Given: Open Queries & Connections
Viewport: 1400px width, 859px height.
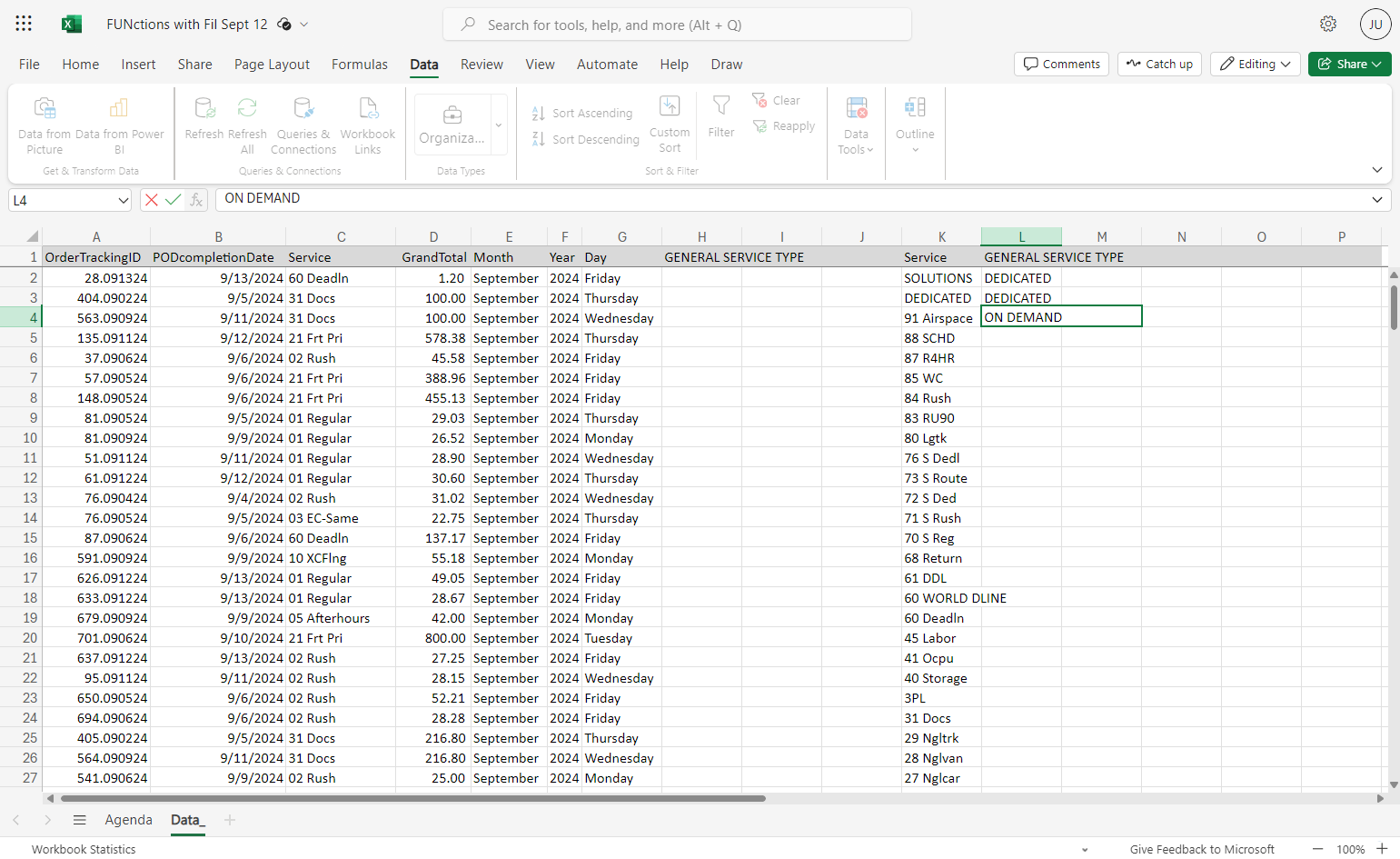Looking at the screenshot, I should (x=303, y=125).
